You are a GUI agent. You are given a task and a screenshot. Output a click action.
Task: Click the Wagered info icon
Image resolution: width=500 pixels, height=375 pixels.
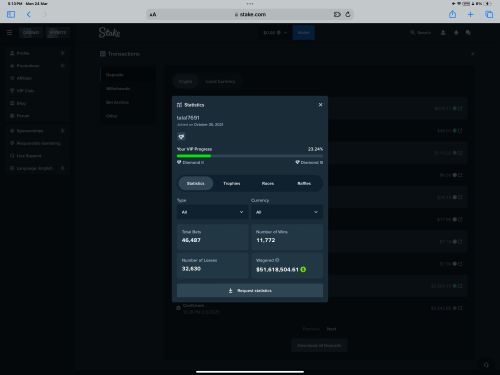coord(277,260)
